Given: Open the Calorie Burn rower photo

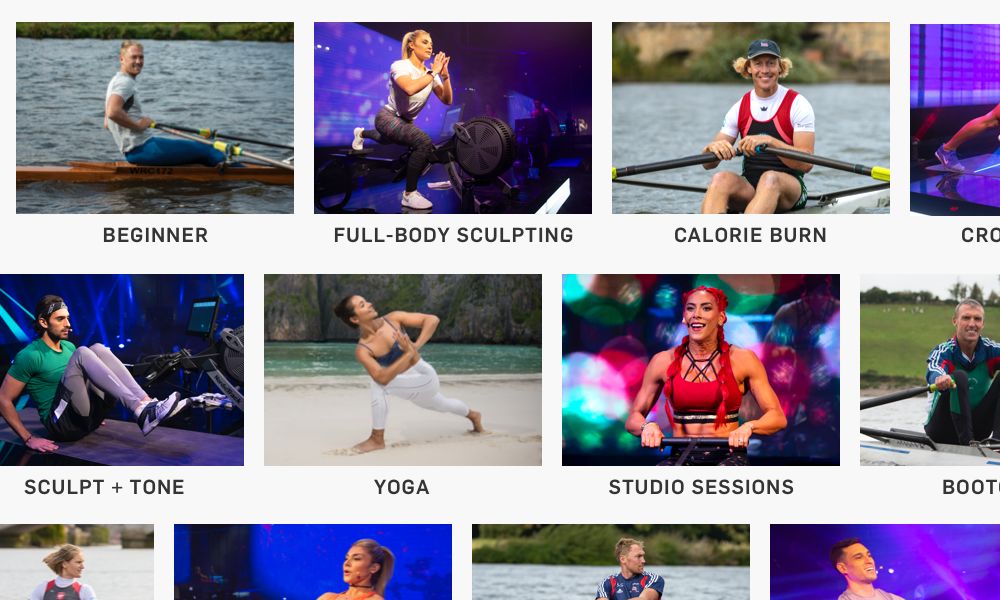Looking at the screenshot, I should (x=751, y=118).
